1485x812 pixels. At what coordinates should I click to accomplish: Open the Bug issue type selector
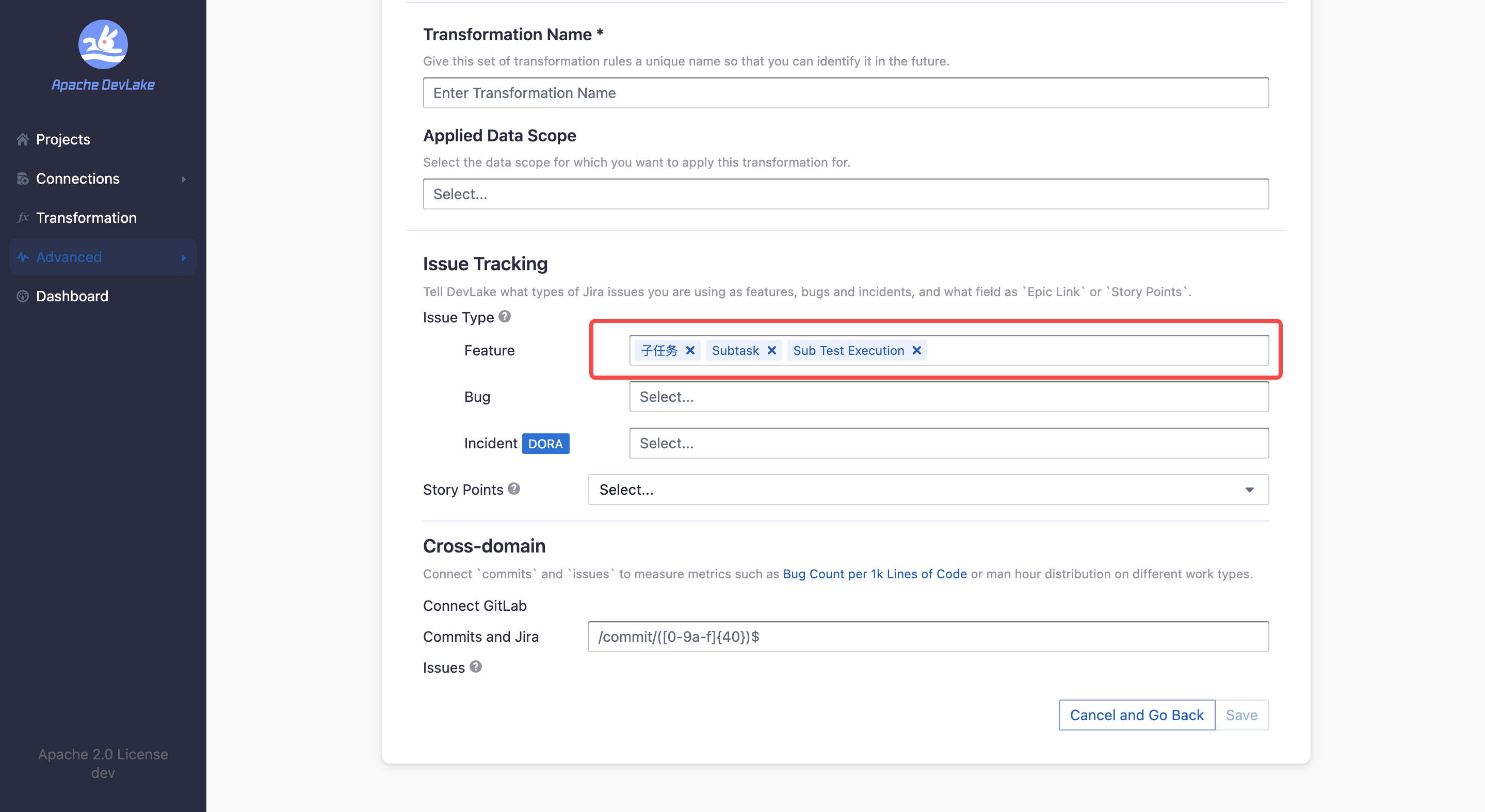948,397
